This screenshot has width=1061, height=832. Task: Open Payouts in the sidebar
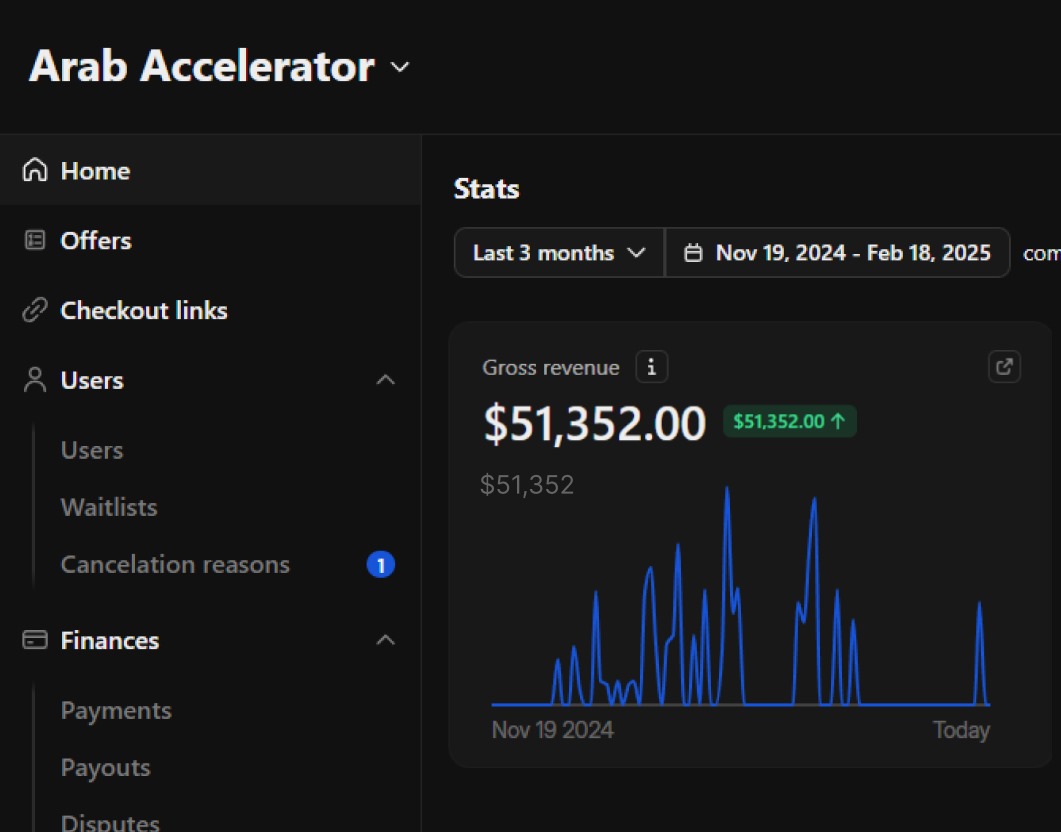[105, 767]
